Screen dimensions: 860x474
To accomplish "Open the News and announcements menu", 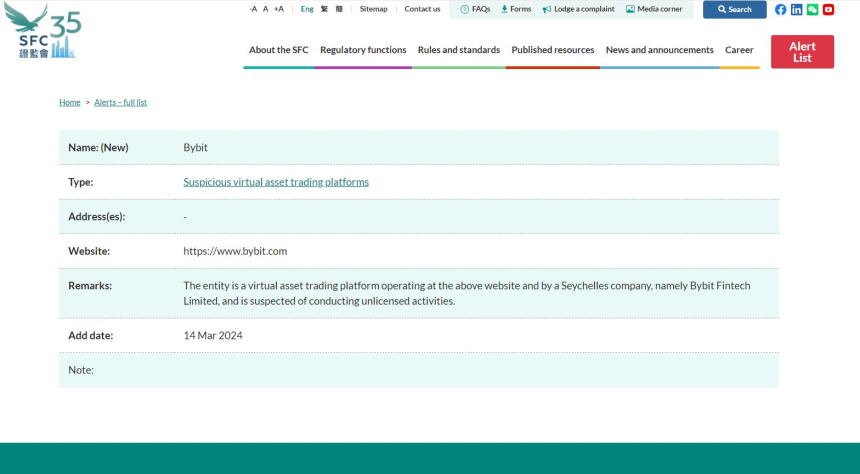I will coord(659,50).
